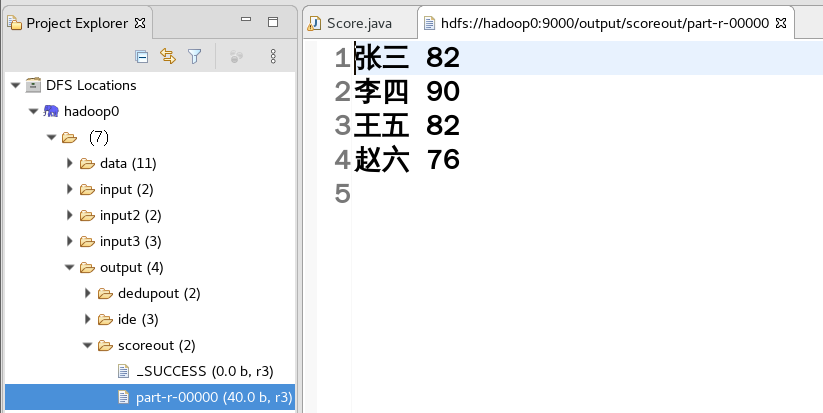
Task: Select input2 (2) label
Action: (131, 216)
